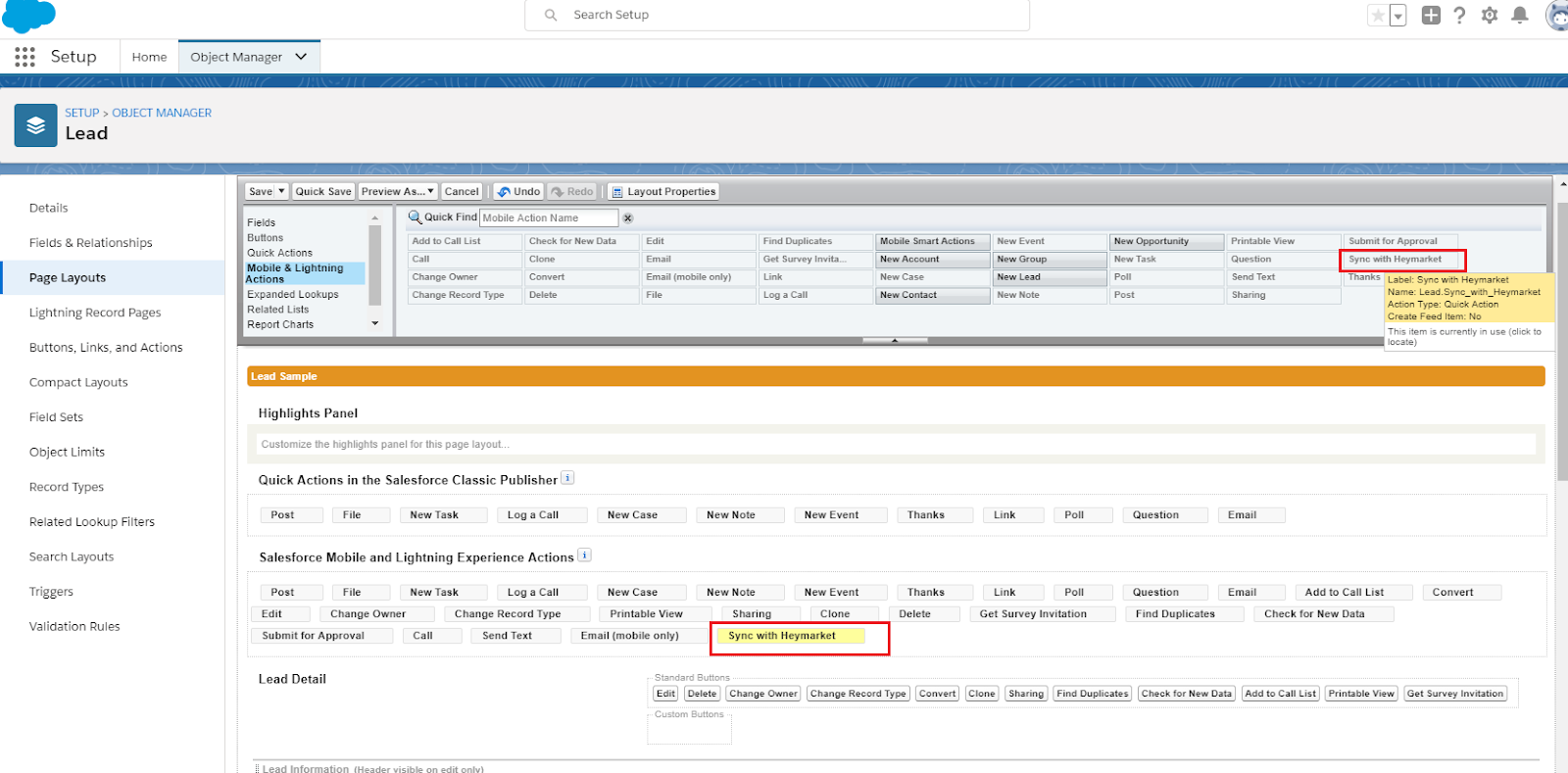Image resolution: width=1568 pixels, height=773 pixels.
Task: Open Validation Rules in sidebar
Action: 74,626
